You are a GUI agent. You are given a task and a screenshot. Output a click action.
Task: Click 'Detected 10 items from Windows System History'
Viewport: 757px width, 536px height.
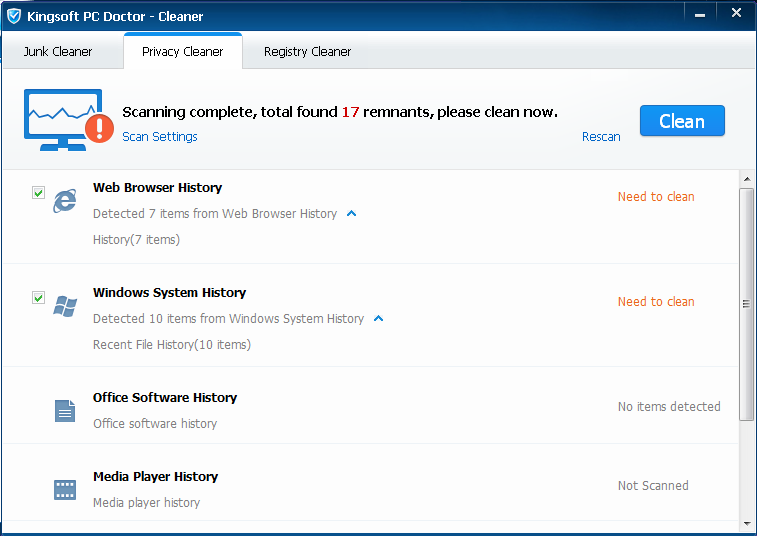[x=228, y=318]
